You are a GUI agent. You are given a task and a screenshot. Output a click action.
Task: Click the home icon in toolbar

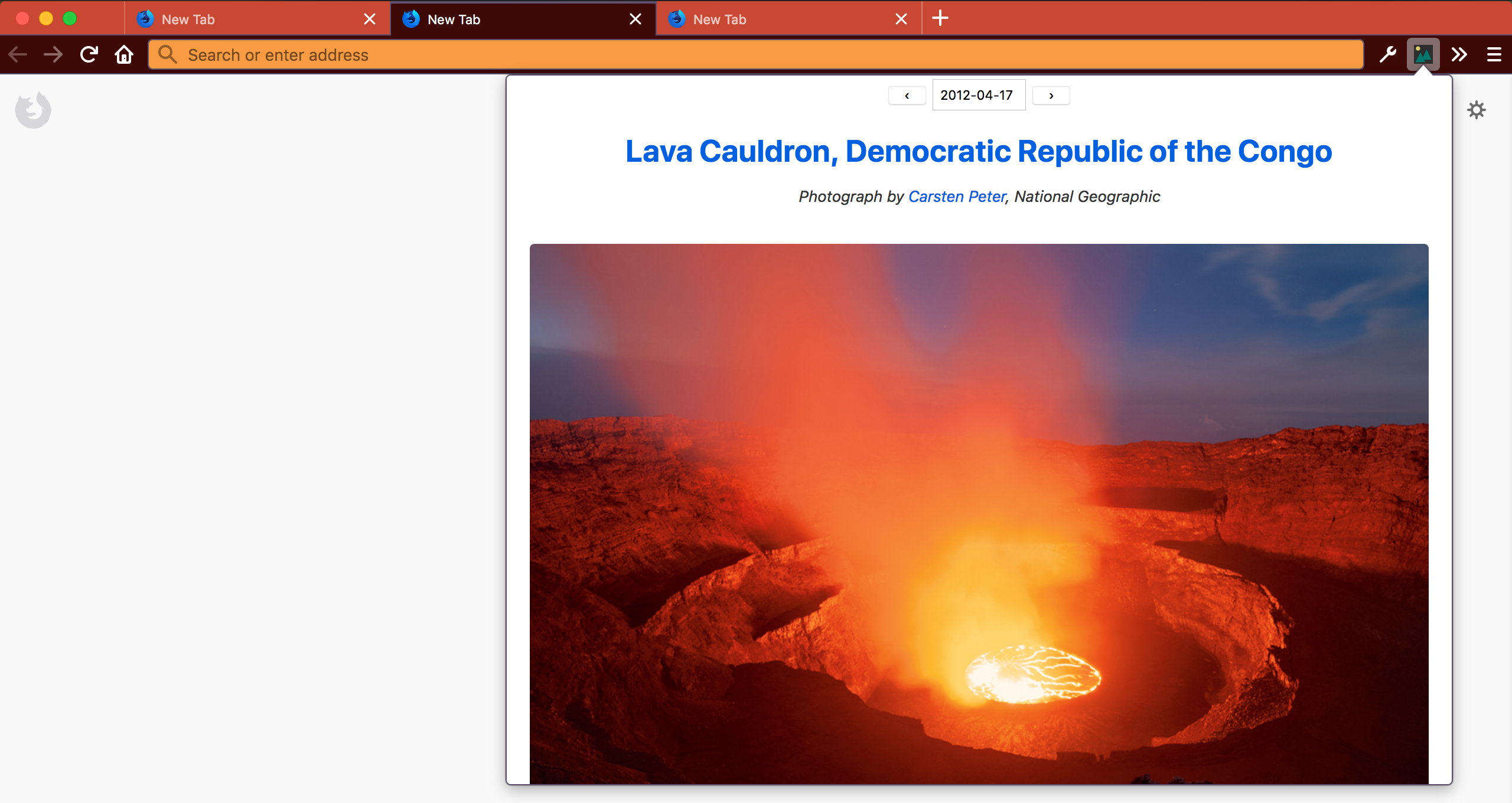pos(124,55)
